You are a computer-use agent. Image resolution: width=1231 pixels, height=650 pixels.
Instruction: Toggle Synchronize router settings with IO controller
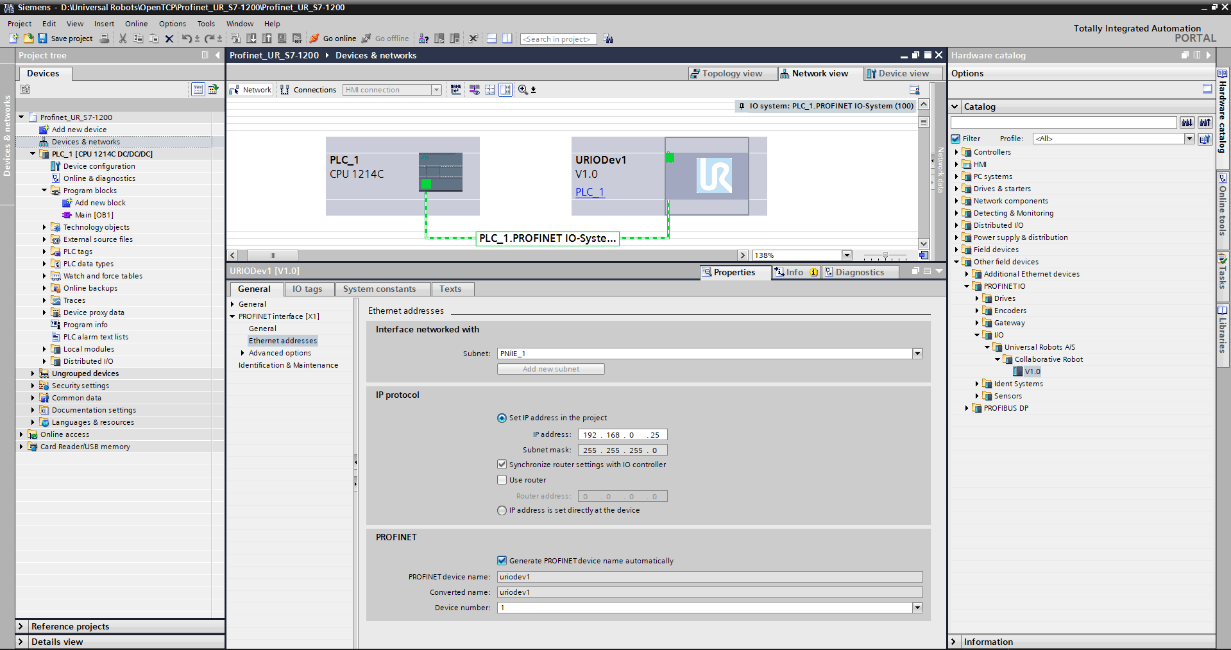pos(502,464)
